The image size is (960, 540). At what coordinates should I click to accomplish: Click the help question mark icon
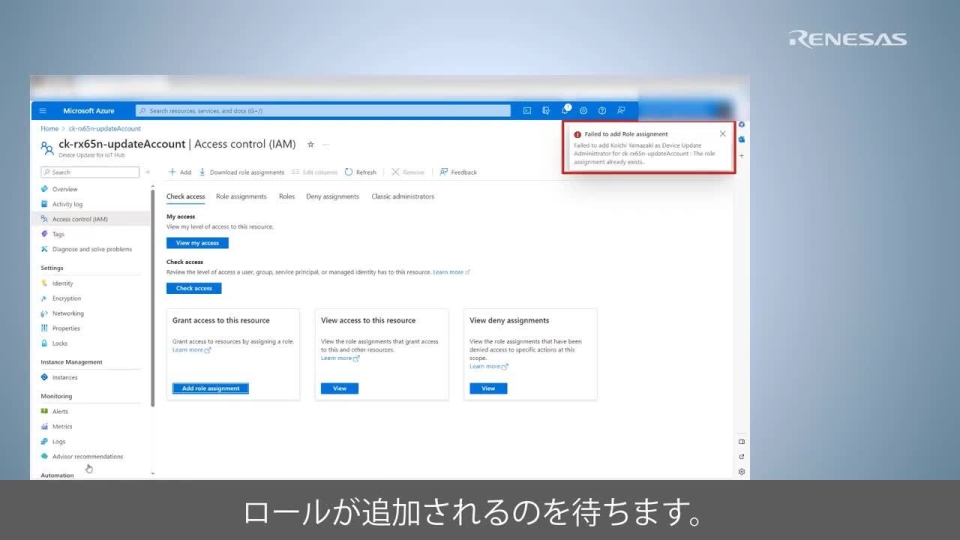tap(602, 111)
